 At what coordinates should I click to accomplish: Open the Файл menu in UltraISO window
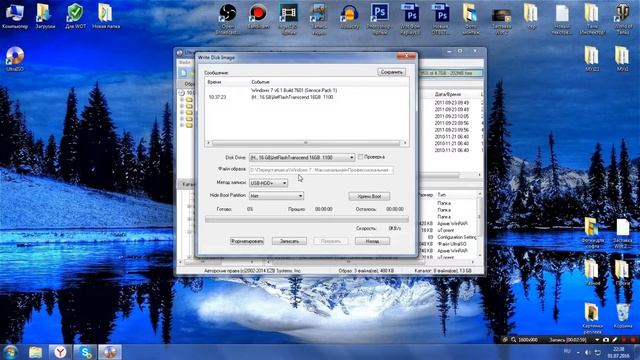(x=184, y=62)
